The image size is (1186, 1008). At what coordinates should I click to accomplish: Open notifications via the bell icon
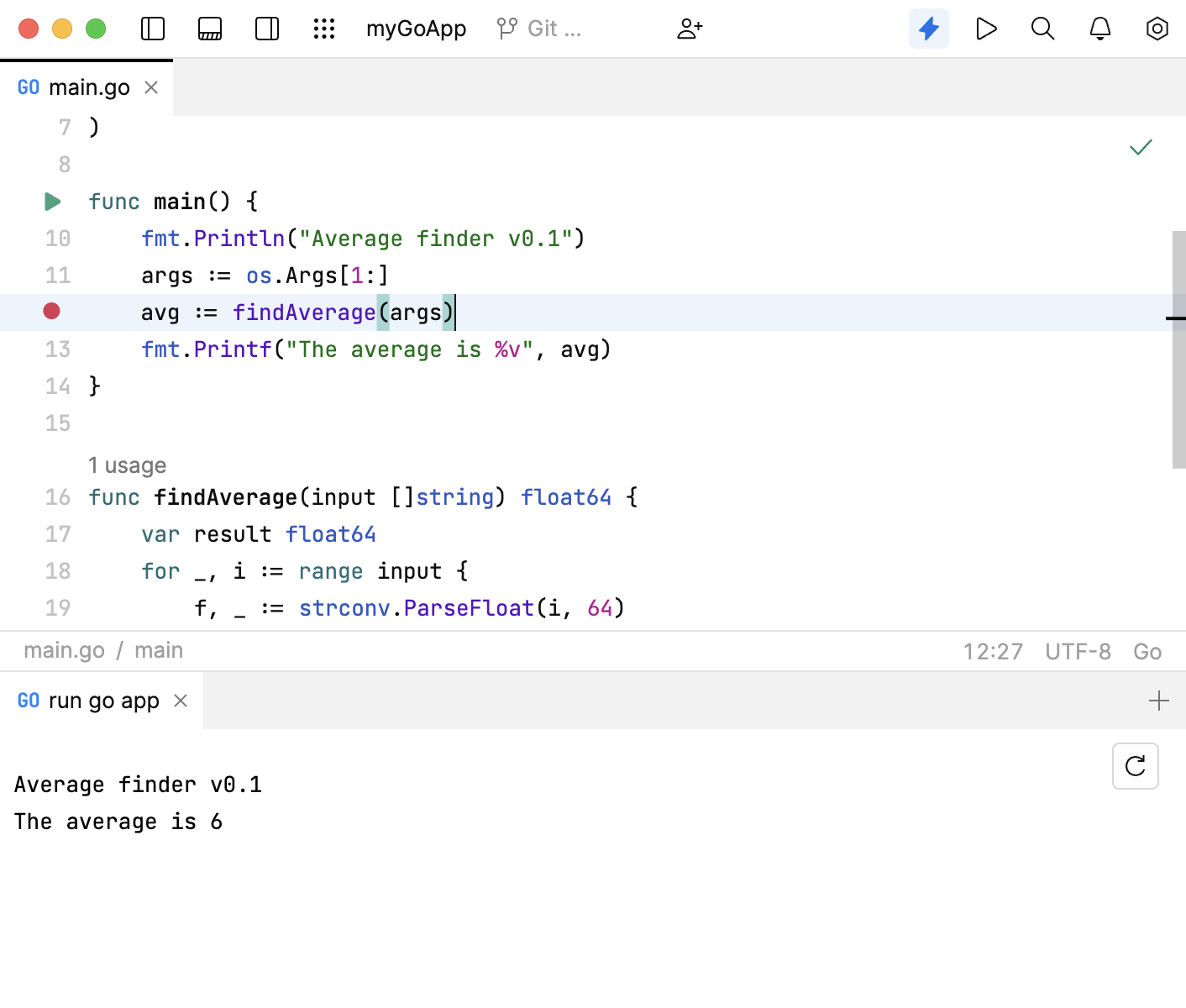1099,28
